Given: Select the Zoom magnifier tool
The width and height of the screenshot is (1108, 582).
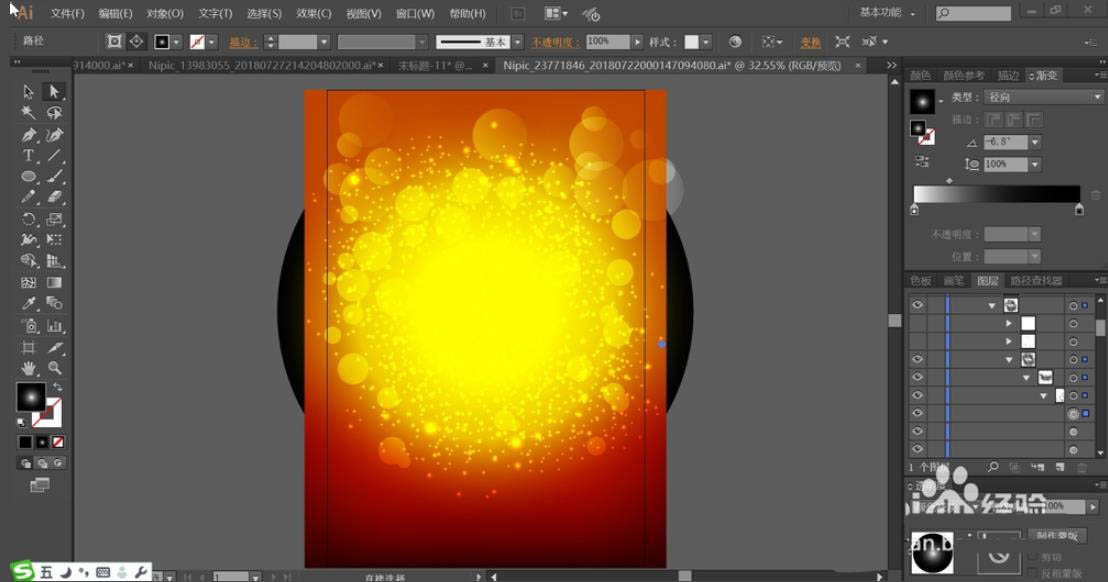Looking at the screenshot, I should coord(54,368).
